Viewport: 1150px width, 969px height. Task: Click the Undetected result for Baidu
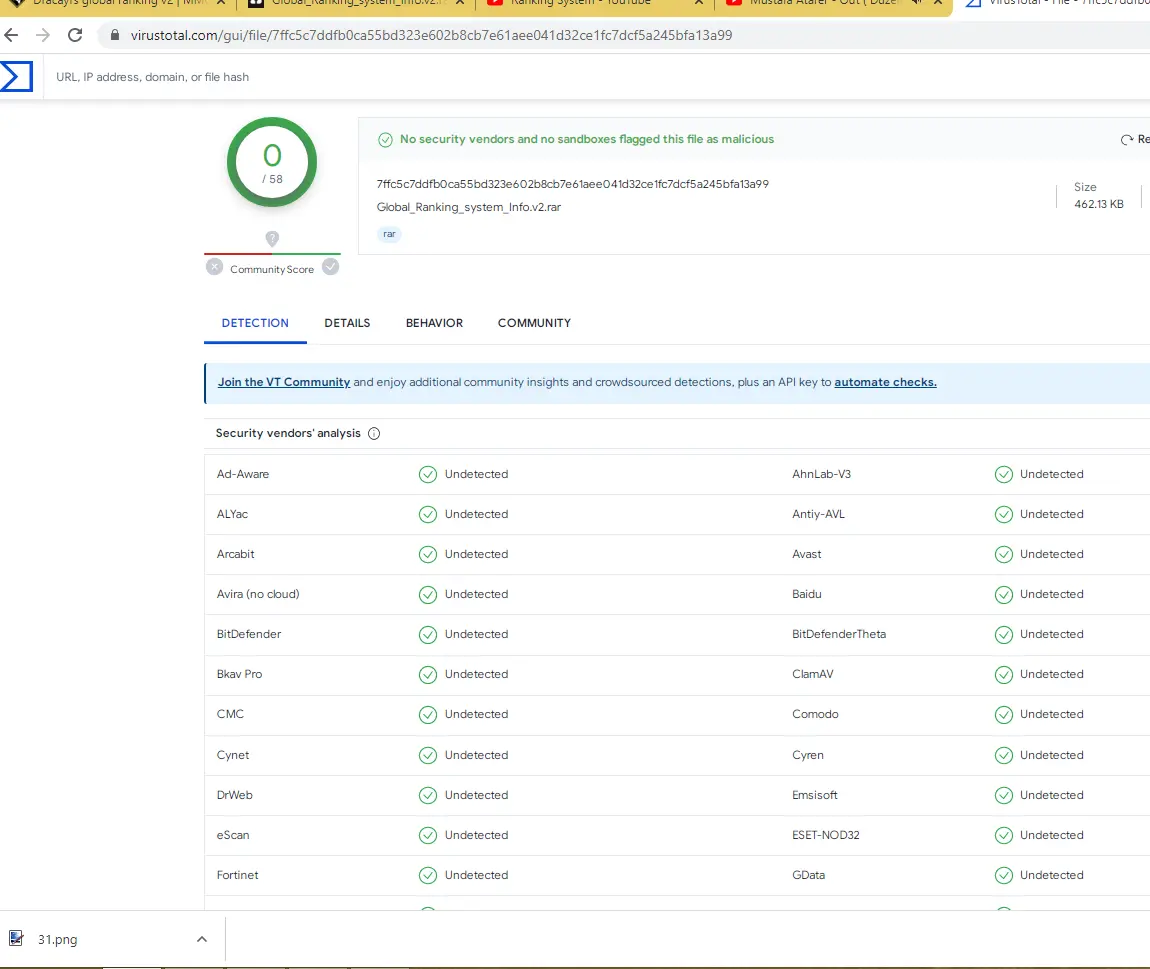pyautogui.click(x=1052, y=594)
